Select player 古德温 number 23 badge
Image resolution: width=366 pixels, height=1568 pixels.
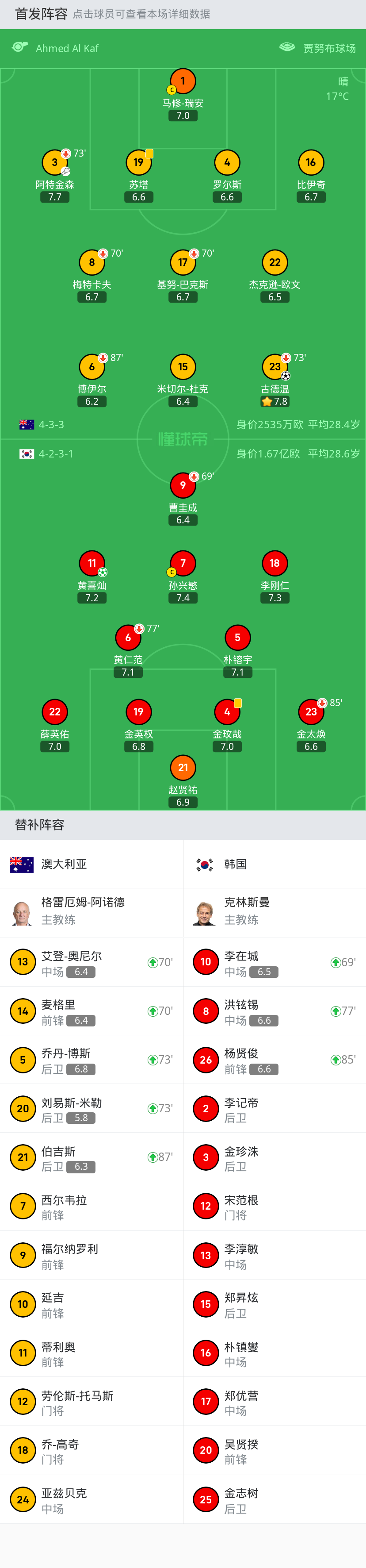(x=275, y=366)
